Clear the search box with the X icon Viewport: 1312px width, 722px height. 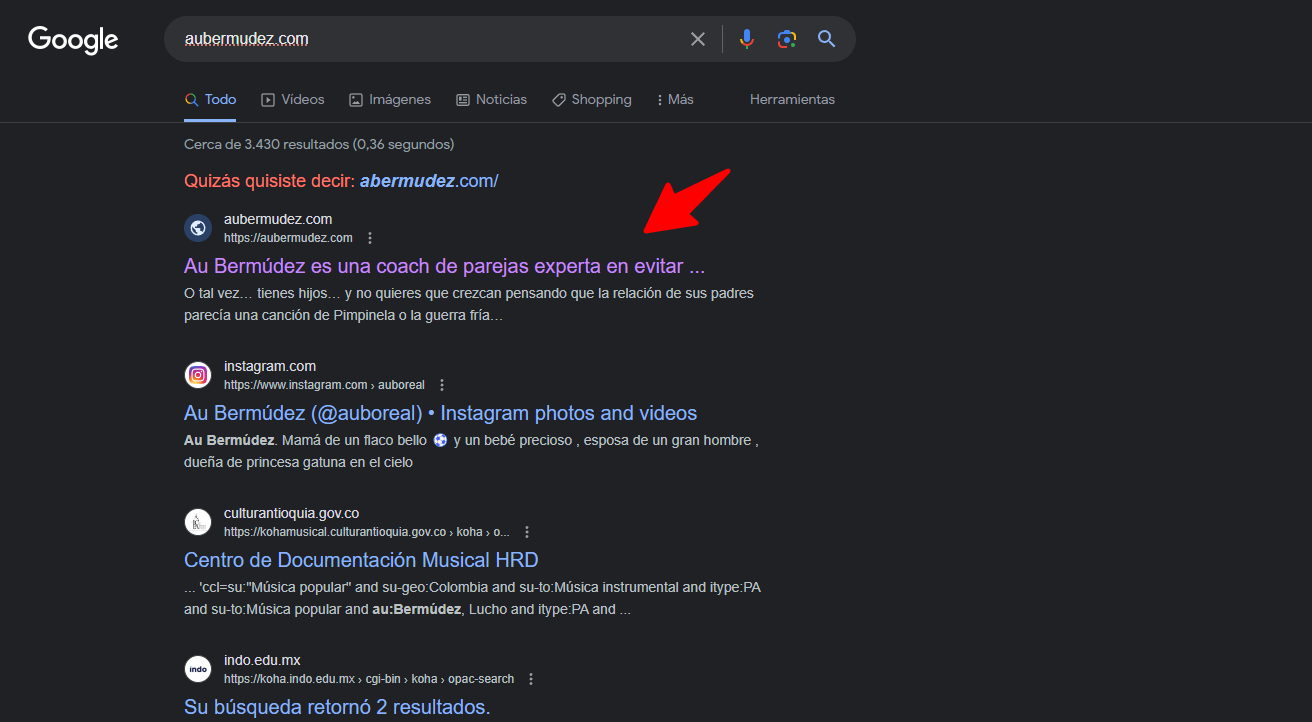click(698, 39)
